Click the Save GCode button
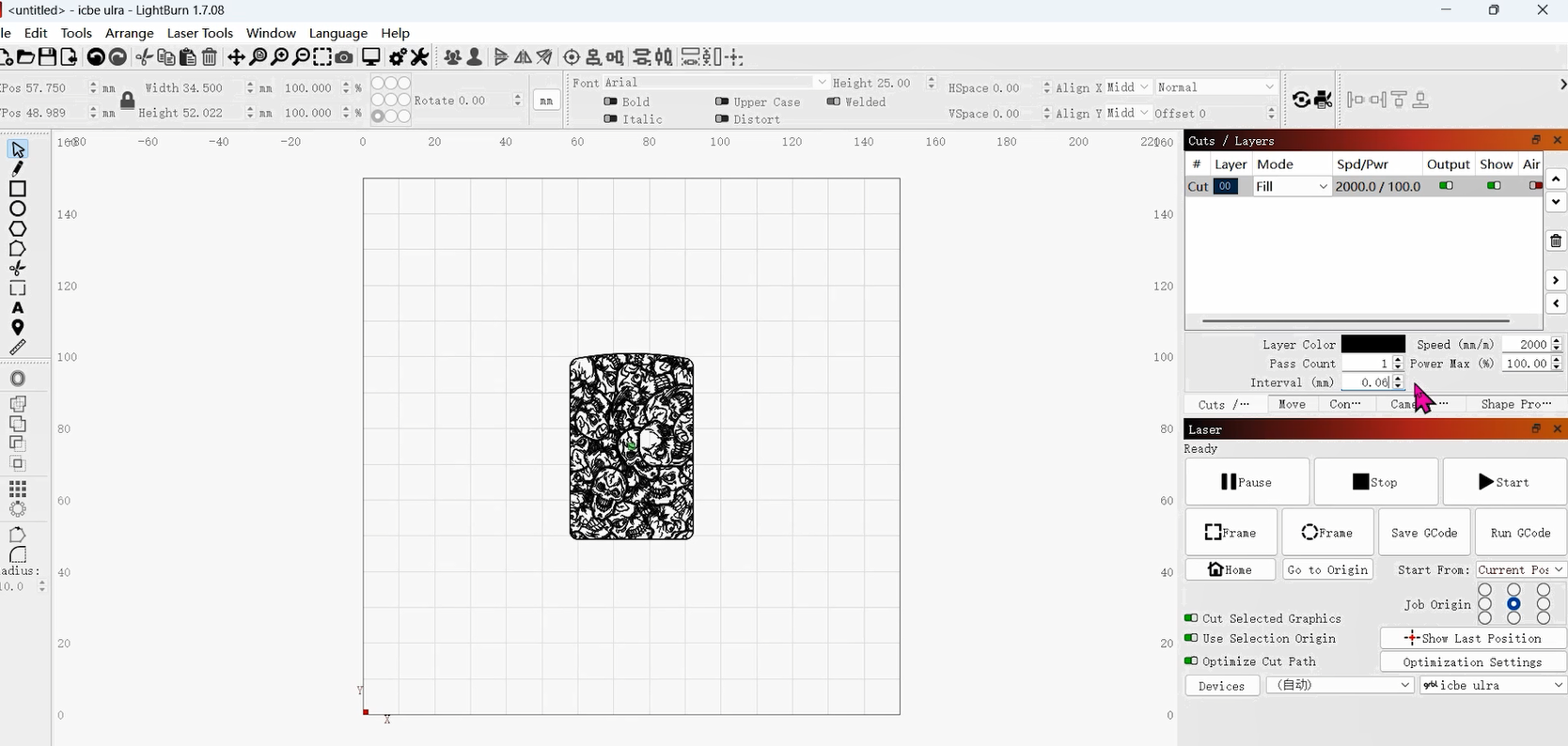Image resolution: width=1568 pixels, height=746 pixels. click(x=1424, y=533)
